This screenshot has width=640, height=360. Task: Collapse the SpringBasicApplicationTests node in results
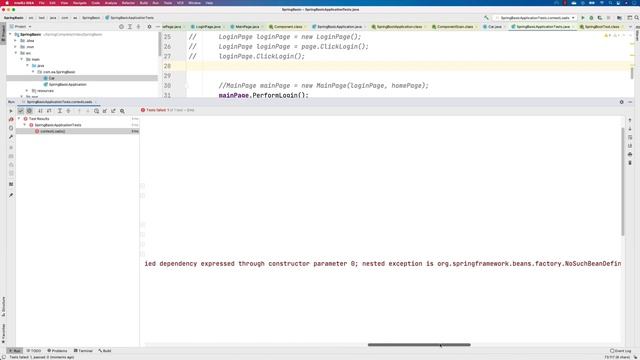tap(25, 125)
